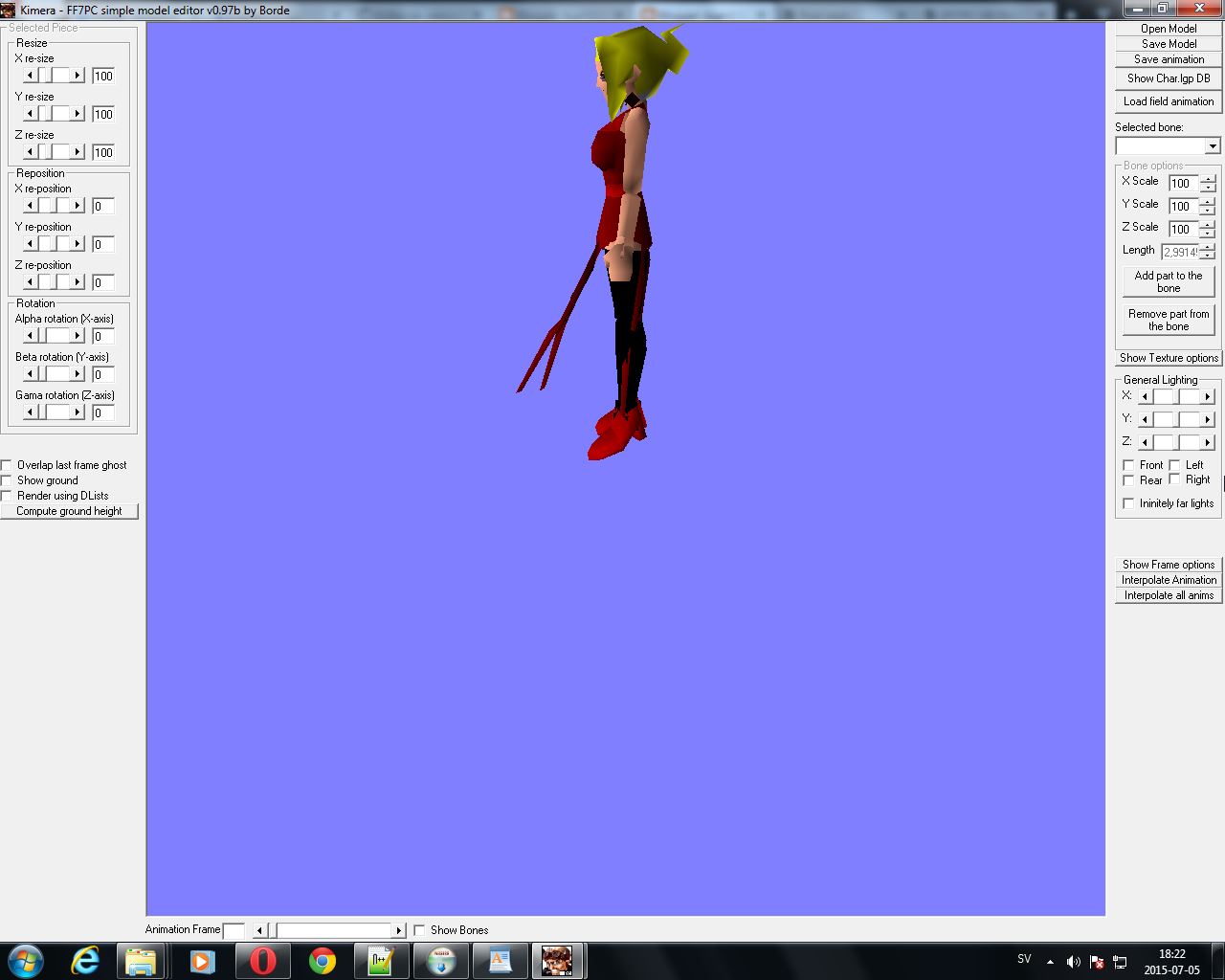This screenshot has width=1225, height=980.
Task: Show hidden tray icons arrow
Action: pyautogui.click(x=1050, y=962)
